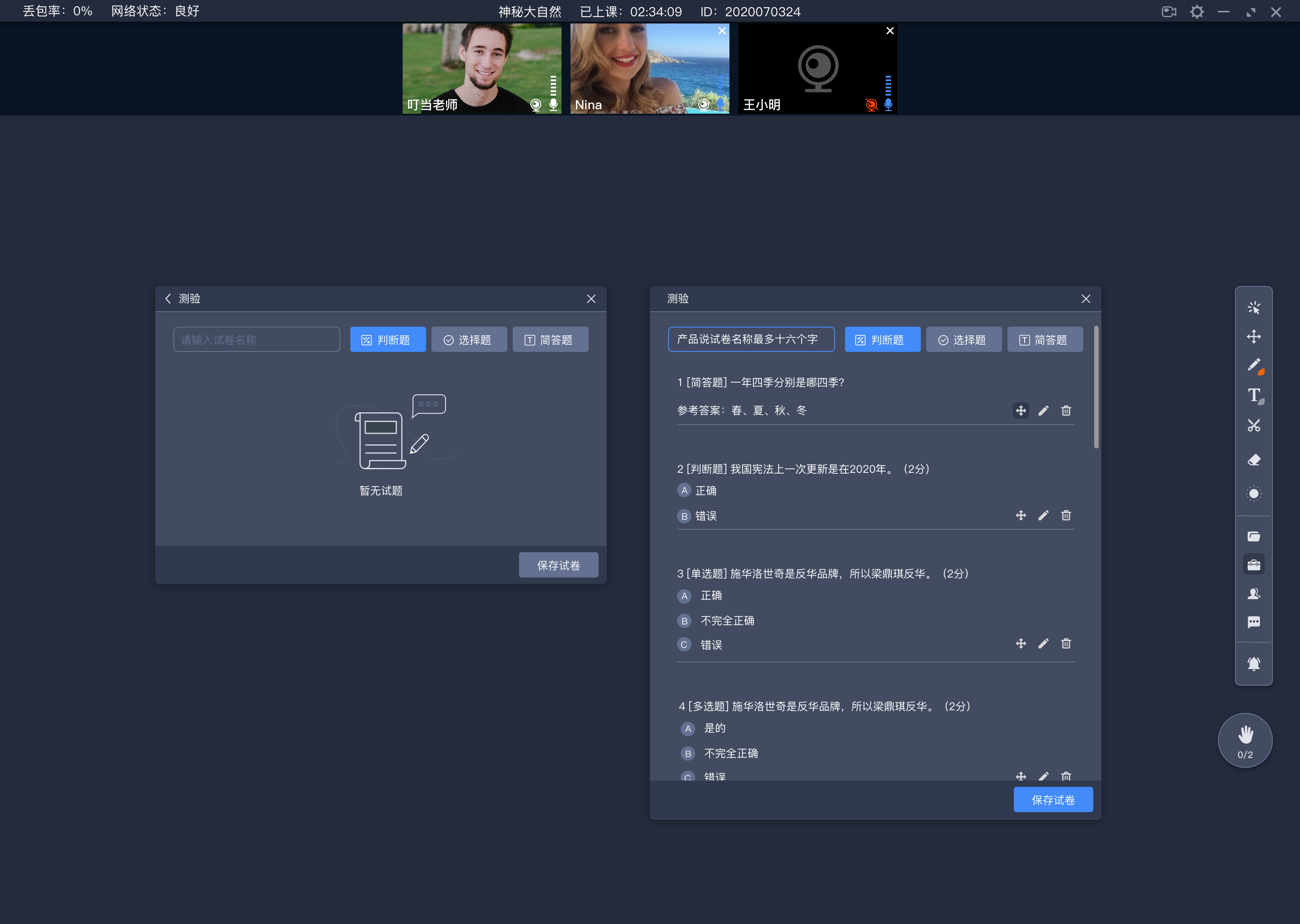
Task: Click 保存试卷 button in left panel
Action: [x=557, y=565]
